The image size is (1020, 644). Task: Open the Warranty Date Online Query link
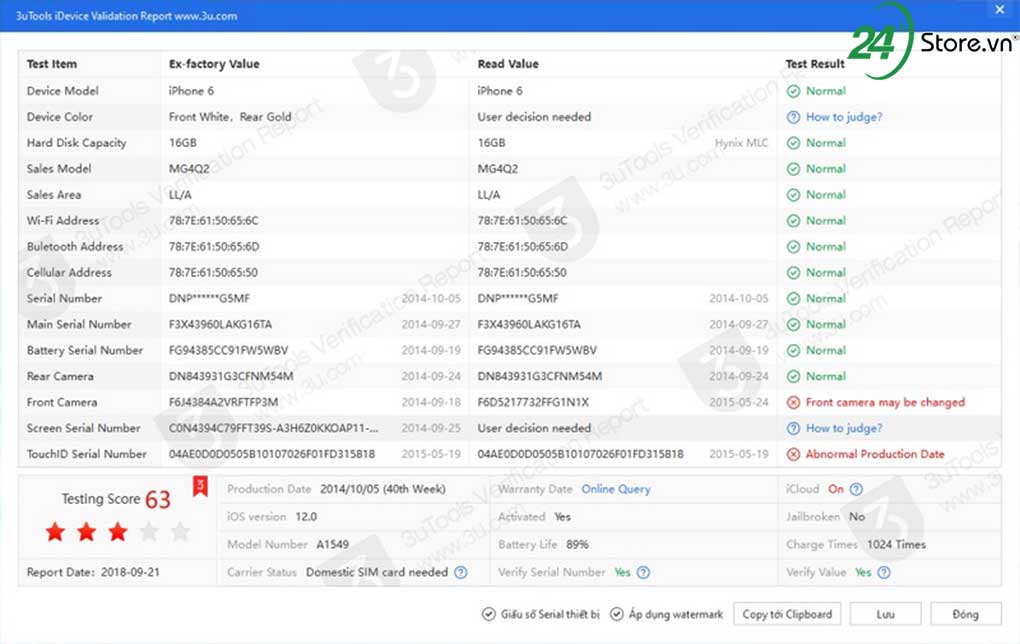616,489
